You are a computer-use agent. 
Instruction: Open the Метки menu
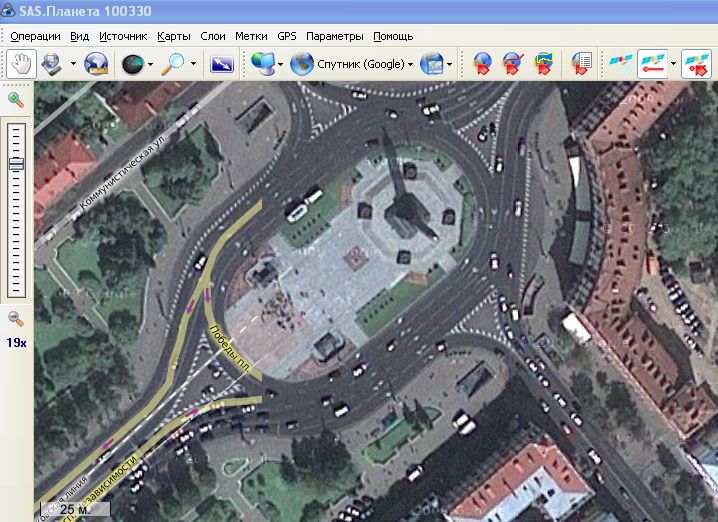[250, 35]
